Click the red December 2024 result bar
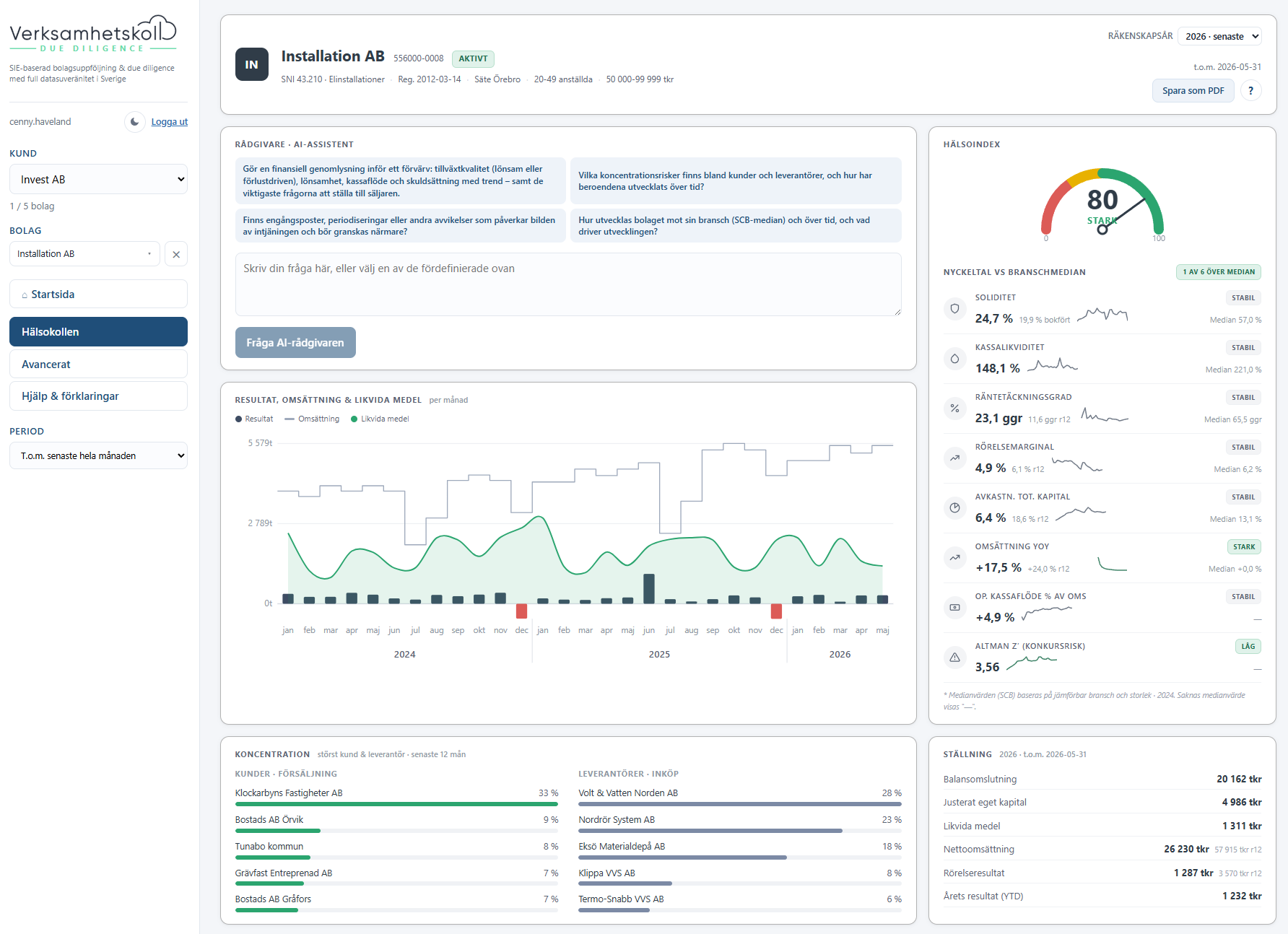The image size is (1288, 934). (x=521, y=611)
